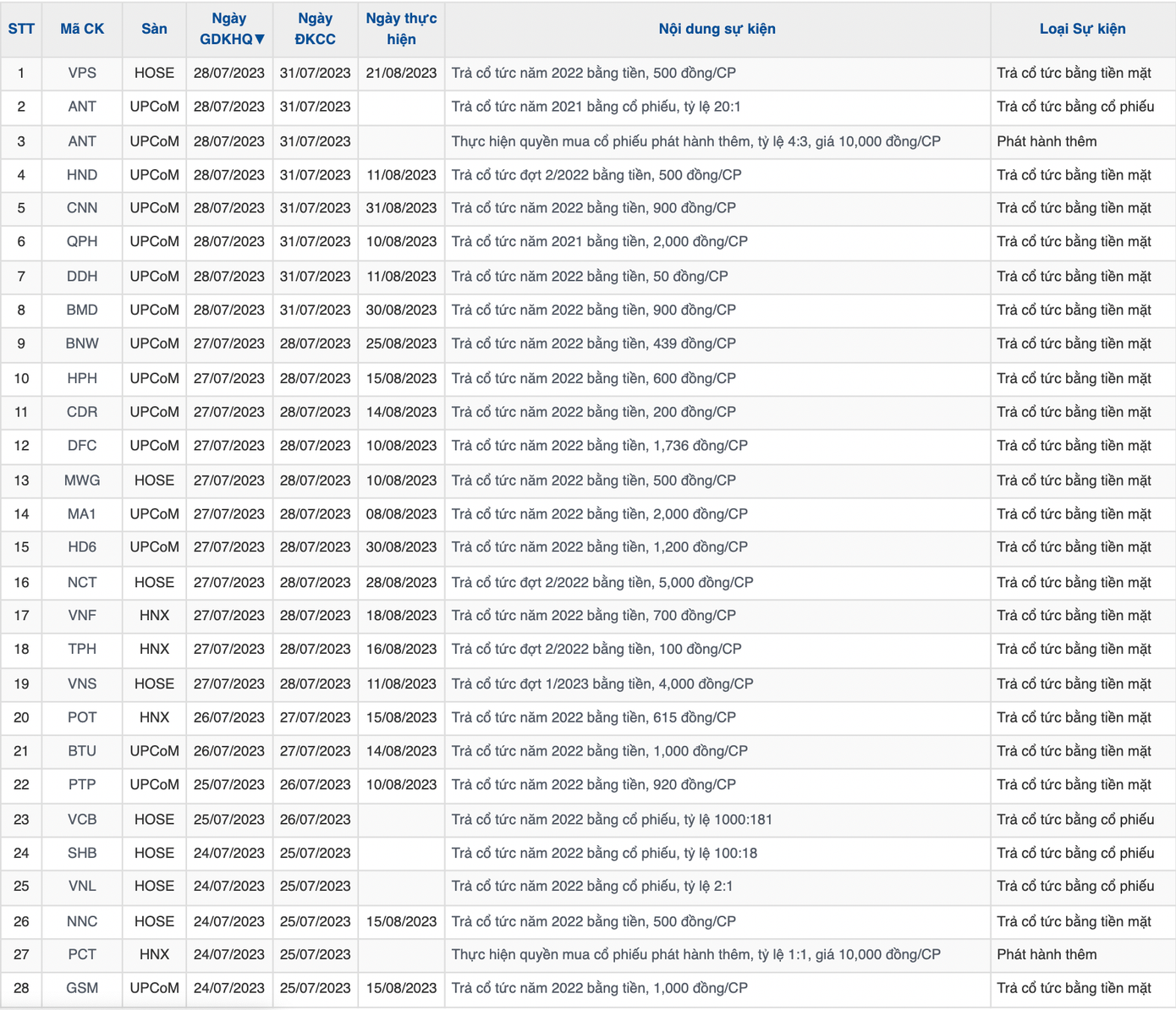The image size is (1176, 1010).
Task: Click the Nội dung sự kiện header
Action: (717, 29)
